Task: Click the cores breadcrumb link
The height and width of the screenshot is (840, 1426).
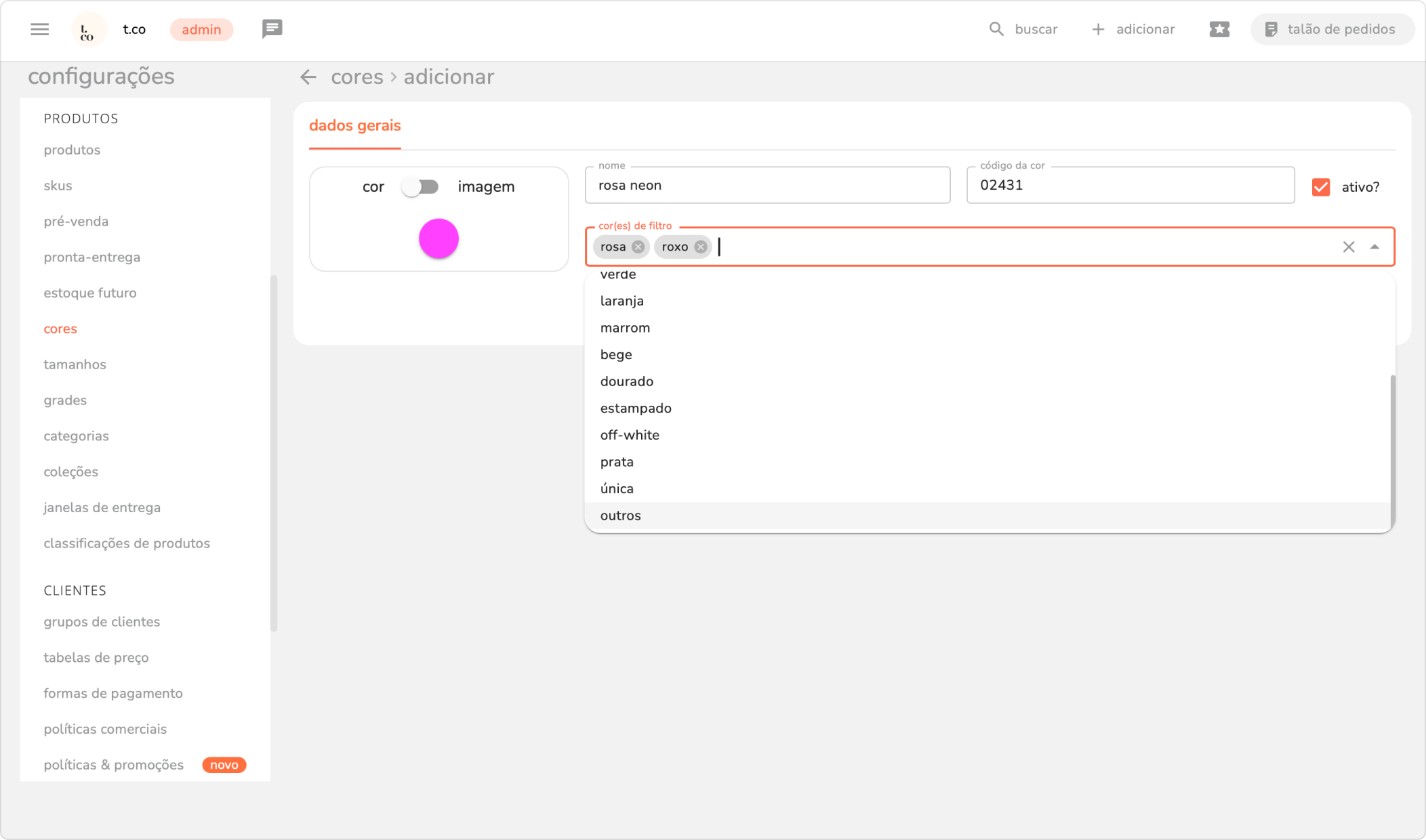Action: 356,77
